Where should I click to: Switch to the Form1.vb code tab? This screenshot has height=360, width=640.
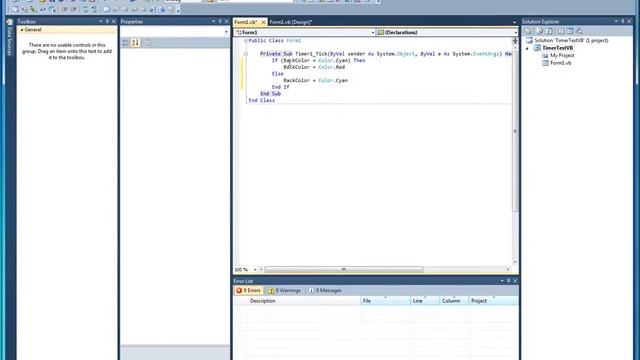point(246,22)
